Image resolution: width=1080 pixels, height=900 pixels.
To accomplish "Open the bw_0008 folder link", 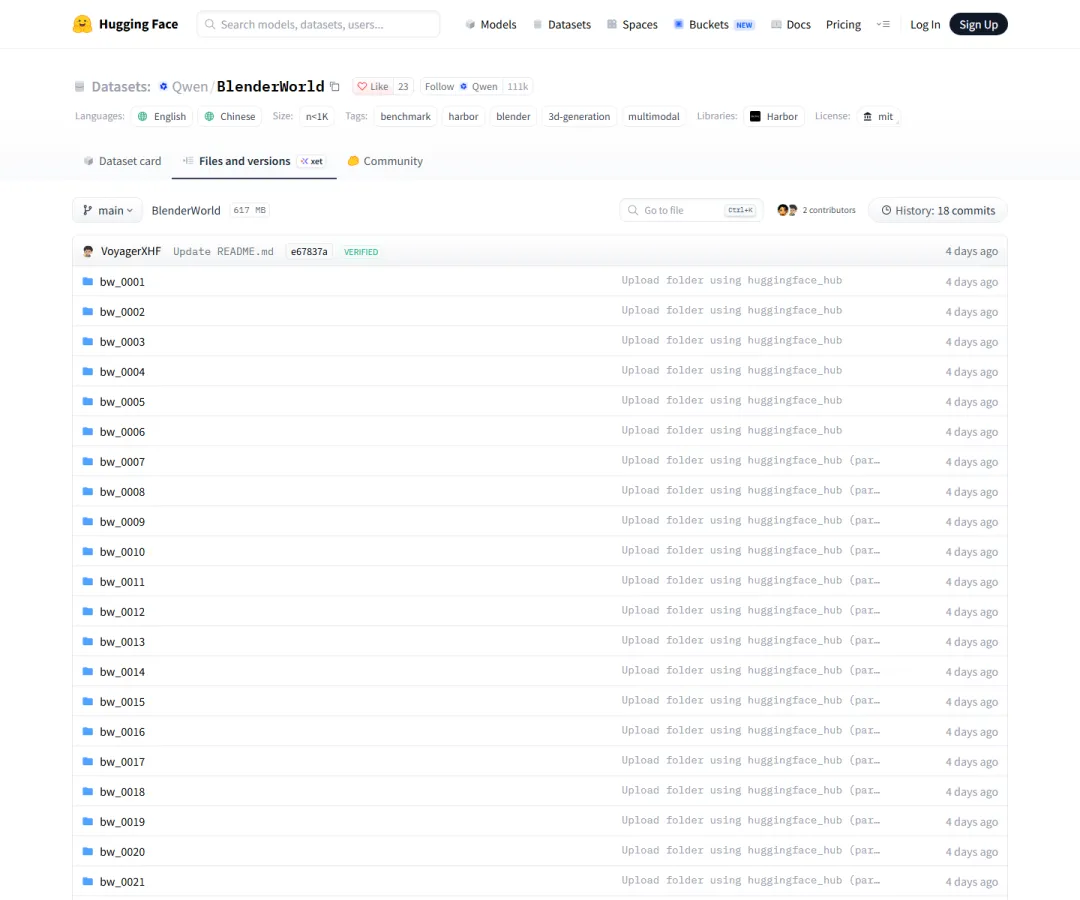I will click(123, 492).
